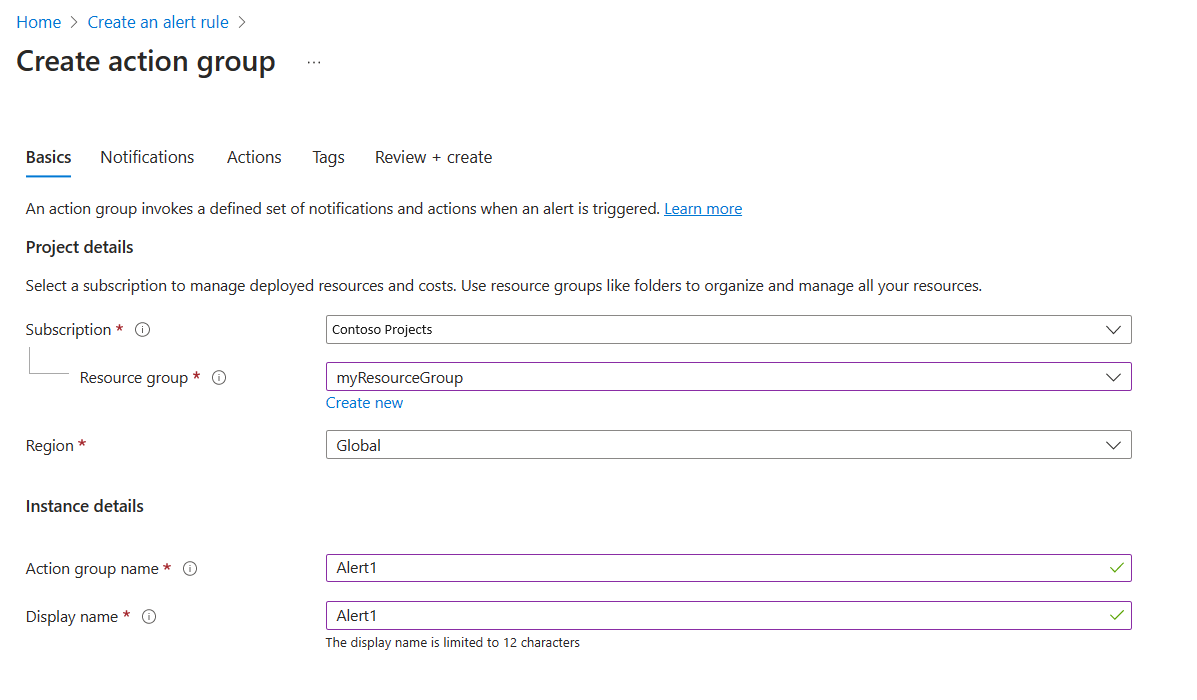Switch to the Notifications tab
This screenshot has height=700, width=1197.
(x=146, y=157)
